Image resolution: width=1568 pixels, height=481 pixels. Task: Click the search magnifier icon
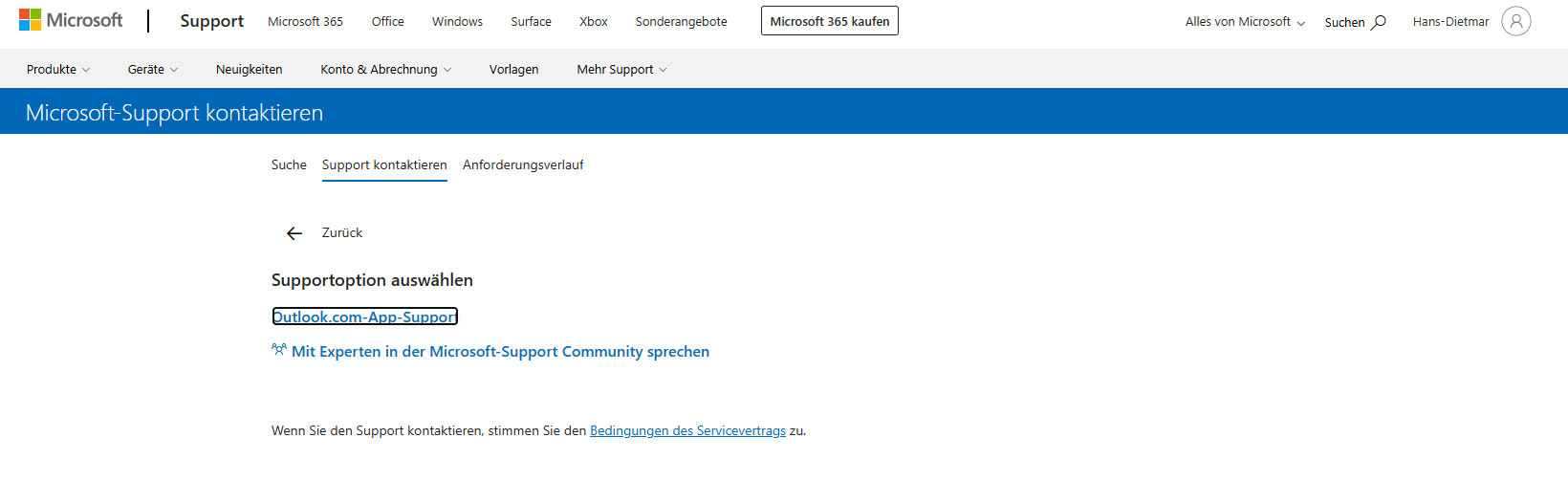(x=1379, y=22)
